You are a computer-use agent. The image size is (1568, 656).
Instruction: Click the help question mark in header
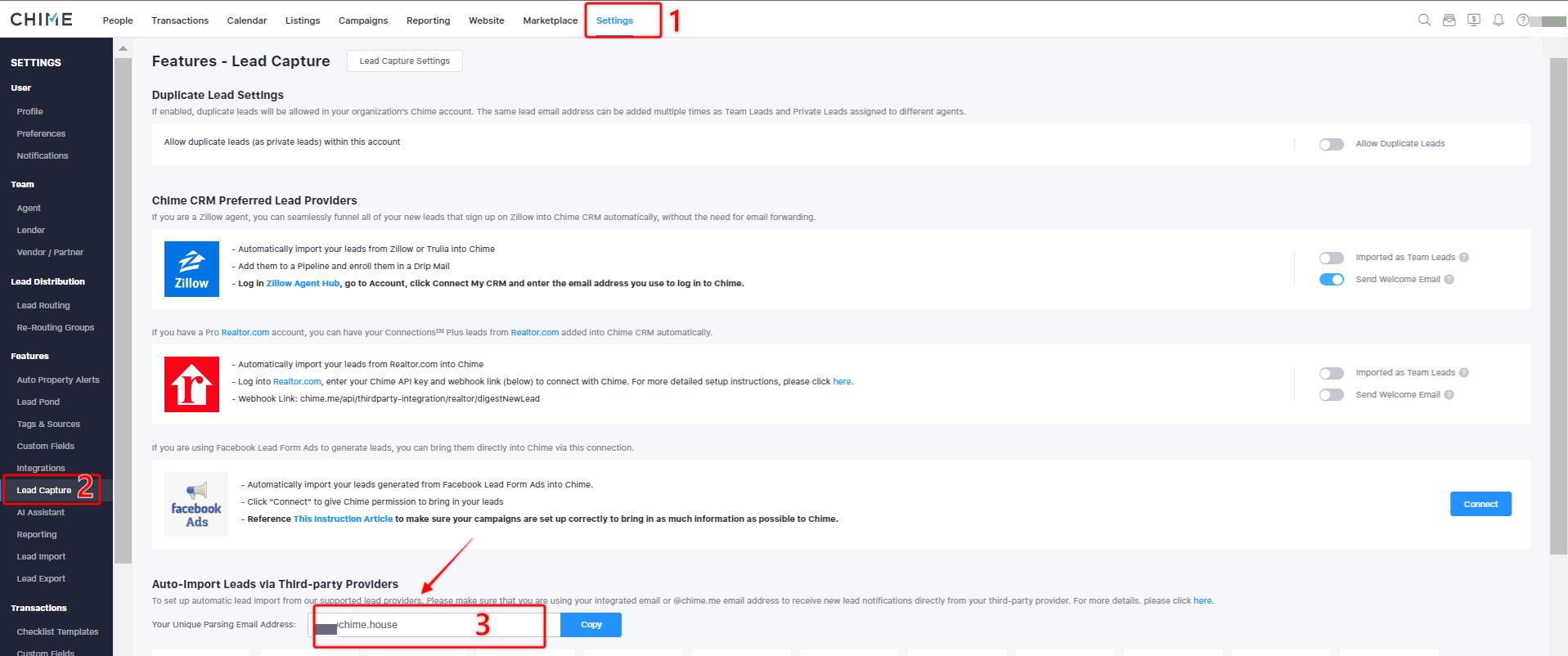click(x=1521, y=20)
